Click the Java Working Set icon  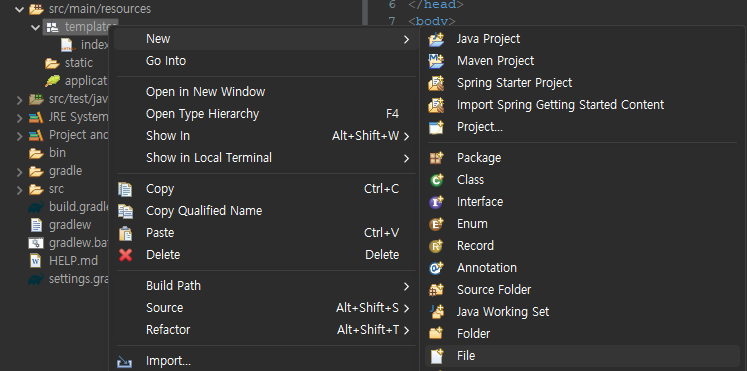pyautogui.click(x=436, y=312)
